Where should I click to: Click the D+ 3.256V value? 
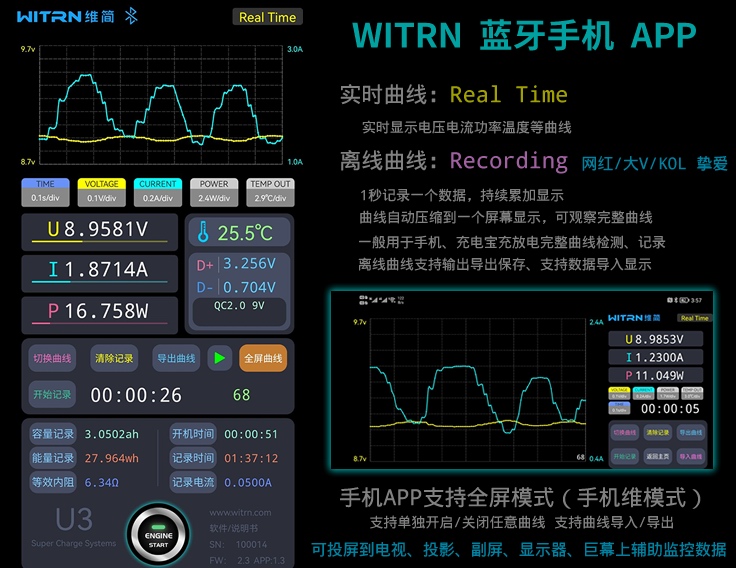tap(249, 264)
